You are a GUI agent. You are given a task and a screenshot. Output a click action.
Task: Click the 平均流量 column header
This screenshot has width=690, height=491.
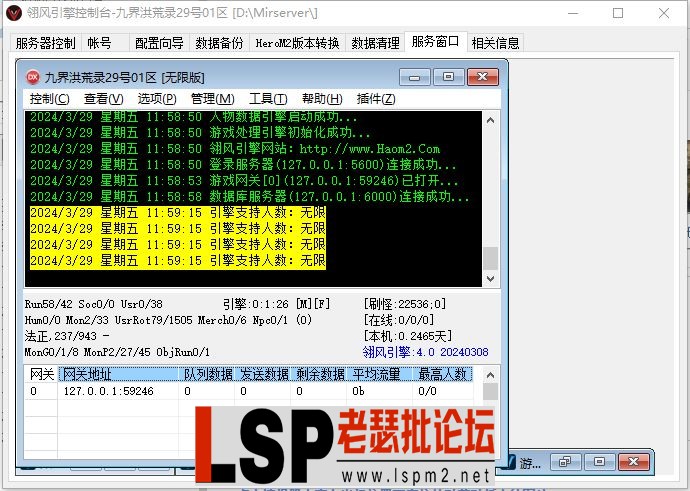coord(380,374)
